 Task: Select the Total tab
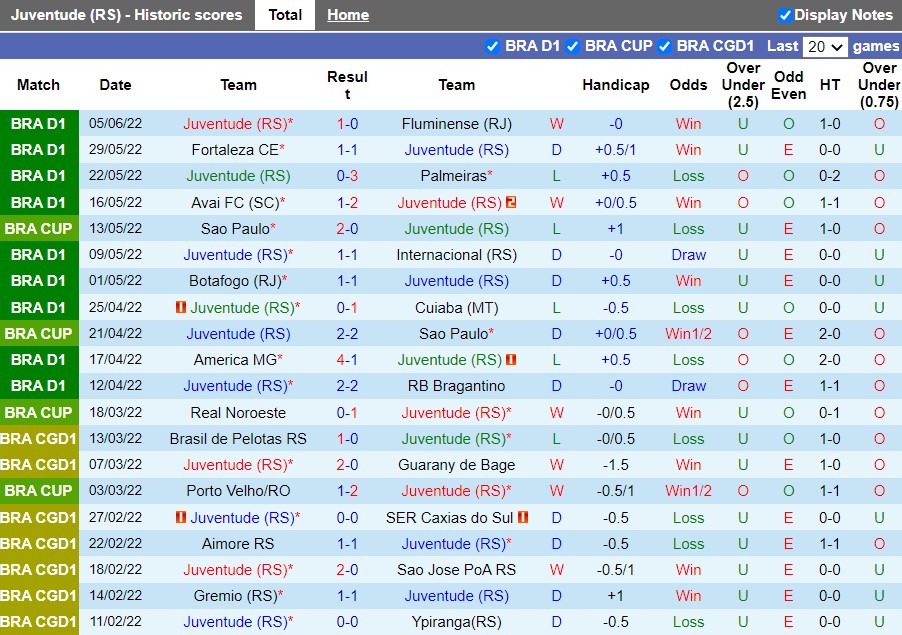[285, 15]
